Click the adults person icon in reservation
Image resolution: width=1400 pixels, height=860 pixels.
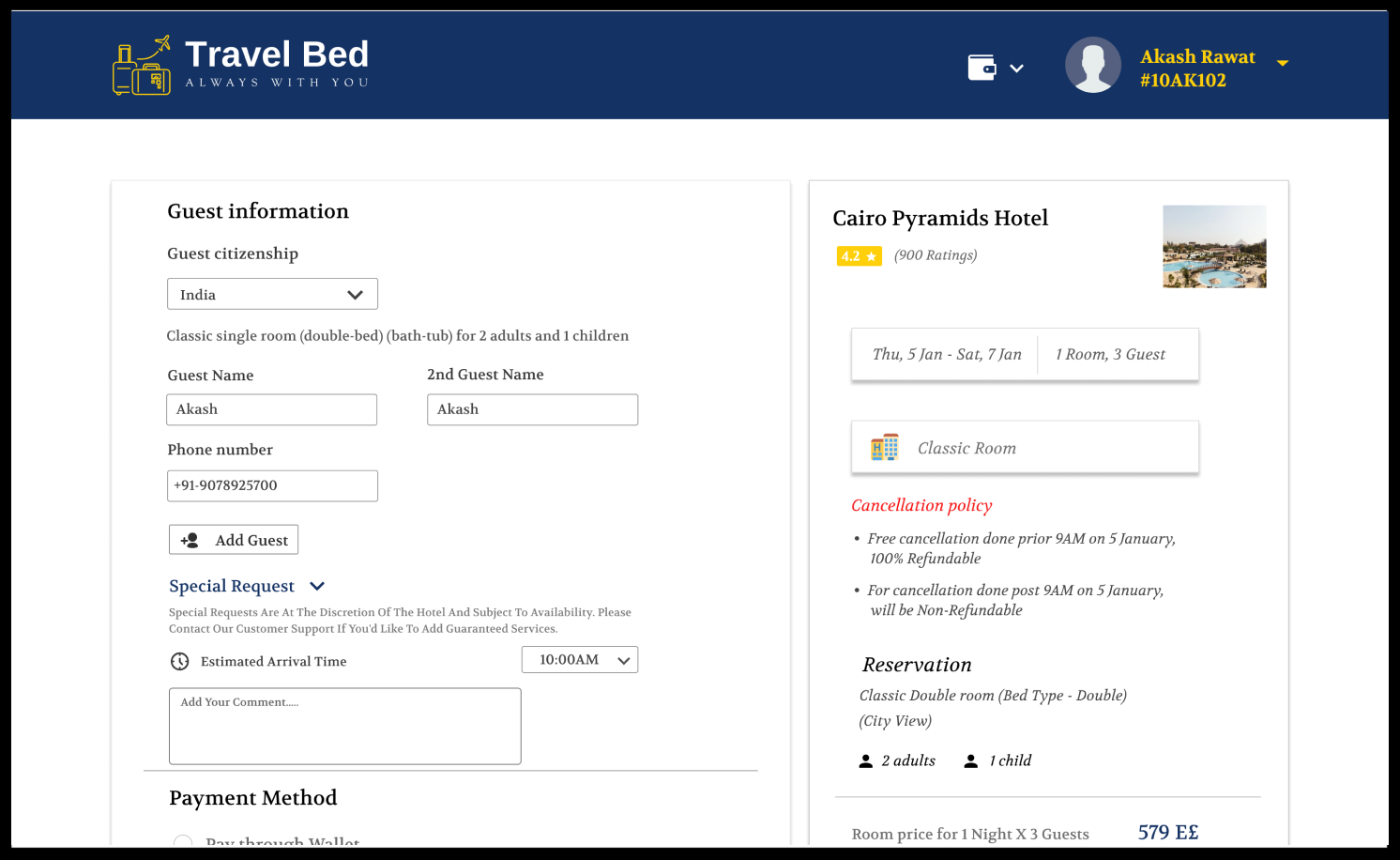pos(865,761)
